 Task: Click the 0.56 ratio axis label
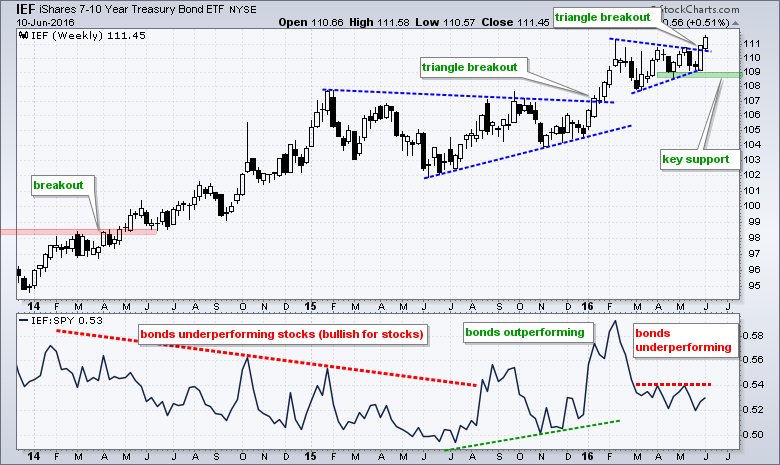point(753,360)
